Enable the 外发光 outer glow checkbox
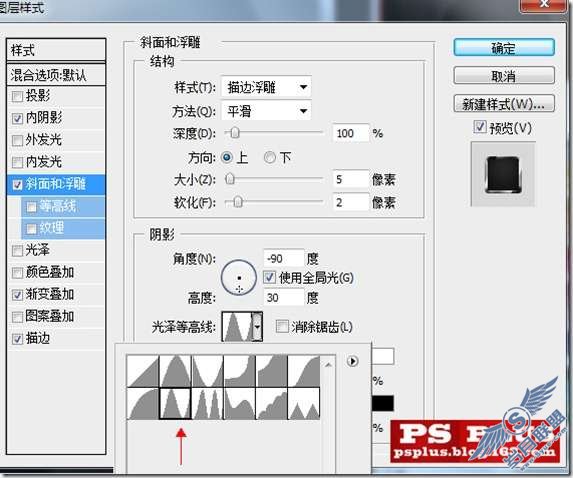Viewport: 573px width, 478px height. click(x=17, y=140)
